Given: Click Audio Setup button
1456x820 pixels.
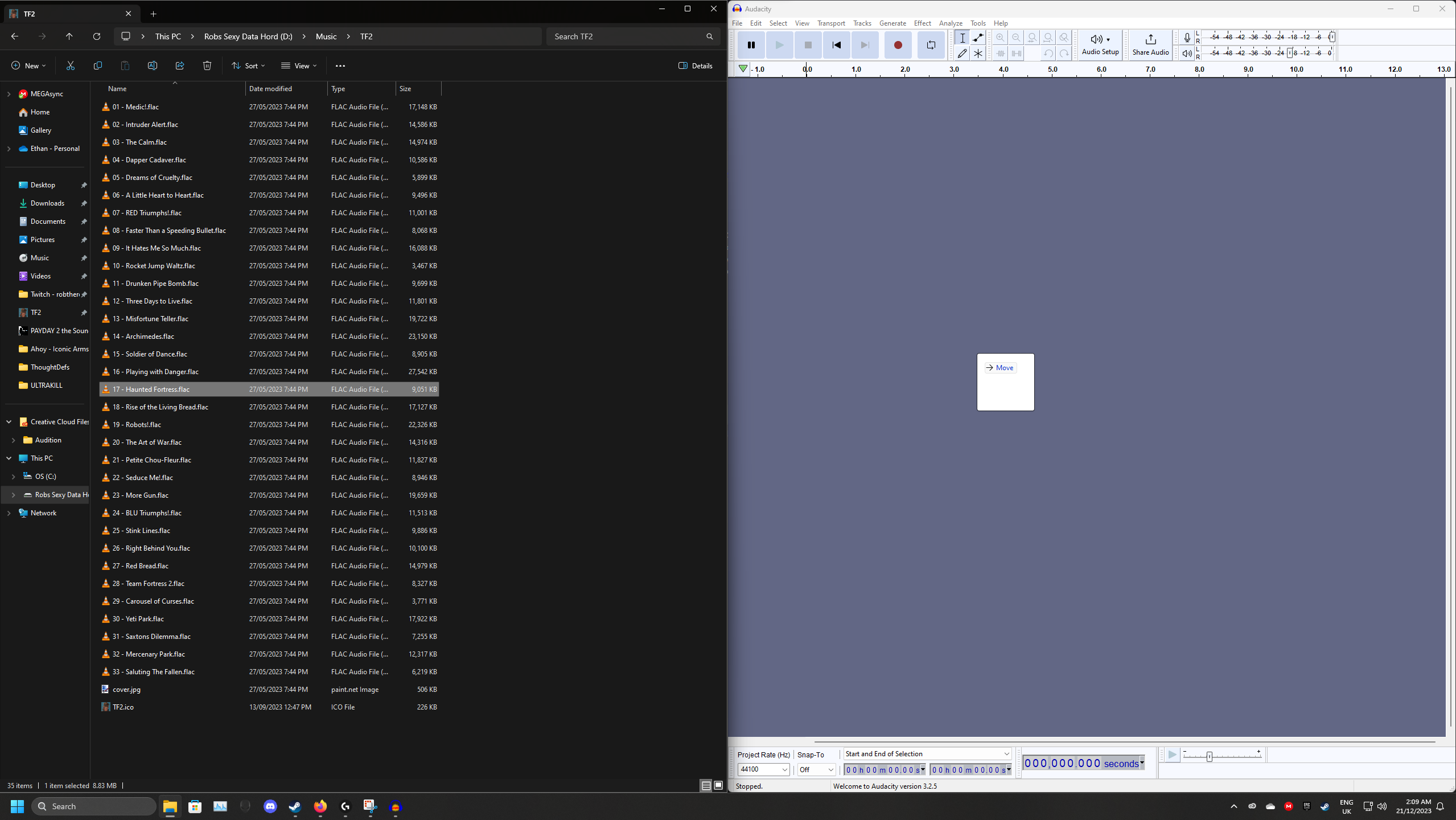Looking at the screenshot, I should 1100,44.
